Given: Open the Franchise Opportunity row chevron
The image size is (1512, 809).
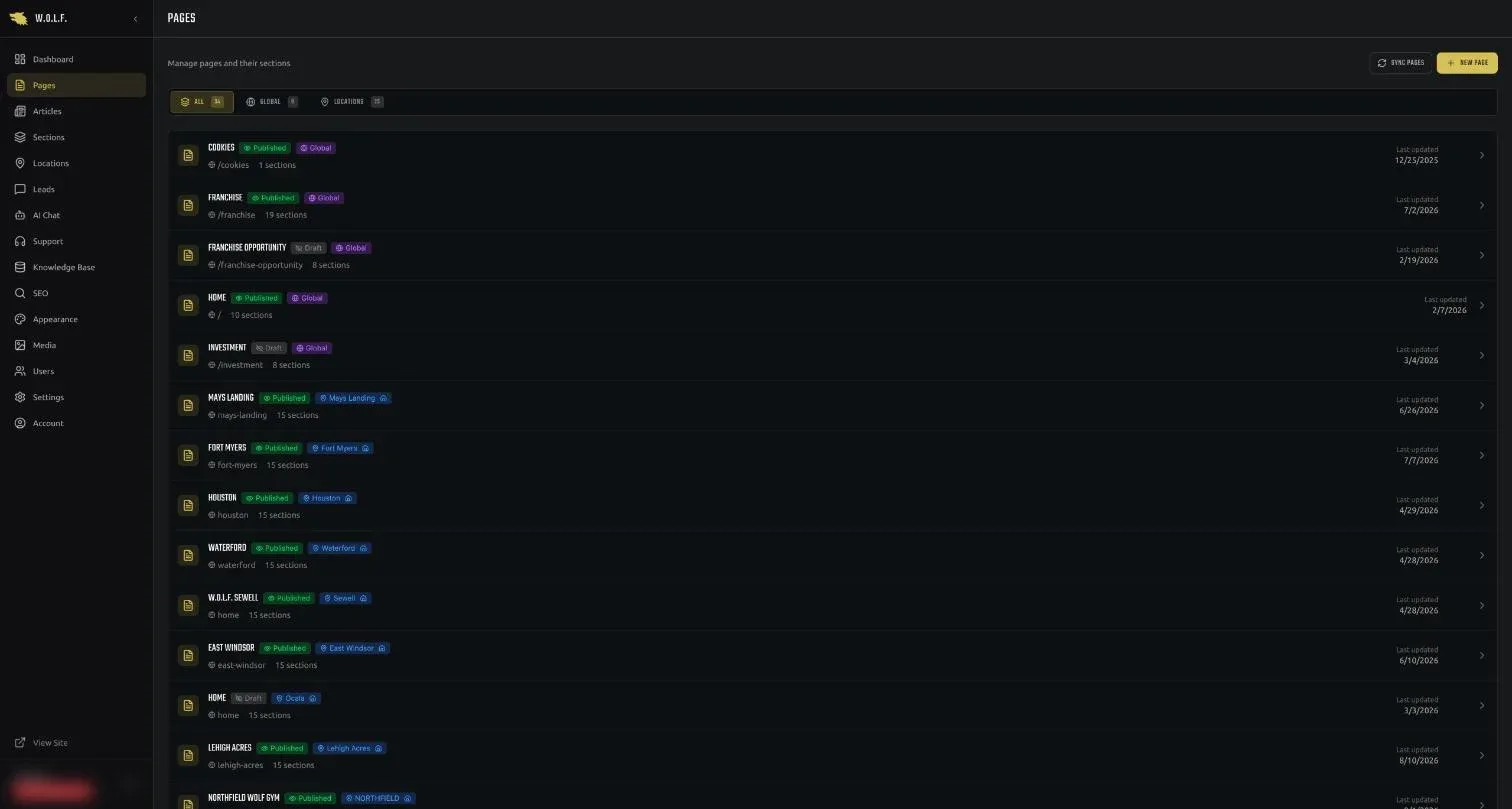Looking at the screenshot, I should pos(1482,255).
